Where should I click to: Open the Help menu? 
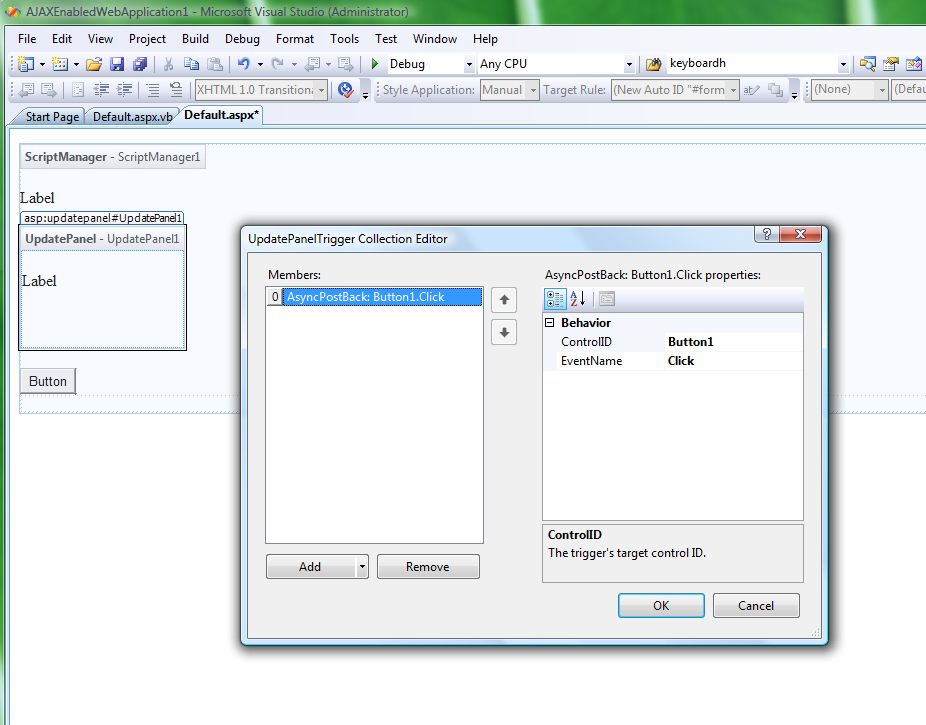point(485,39)
